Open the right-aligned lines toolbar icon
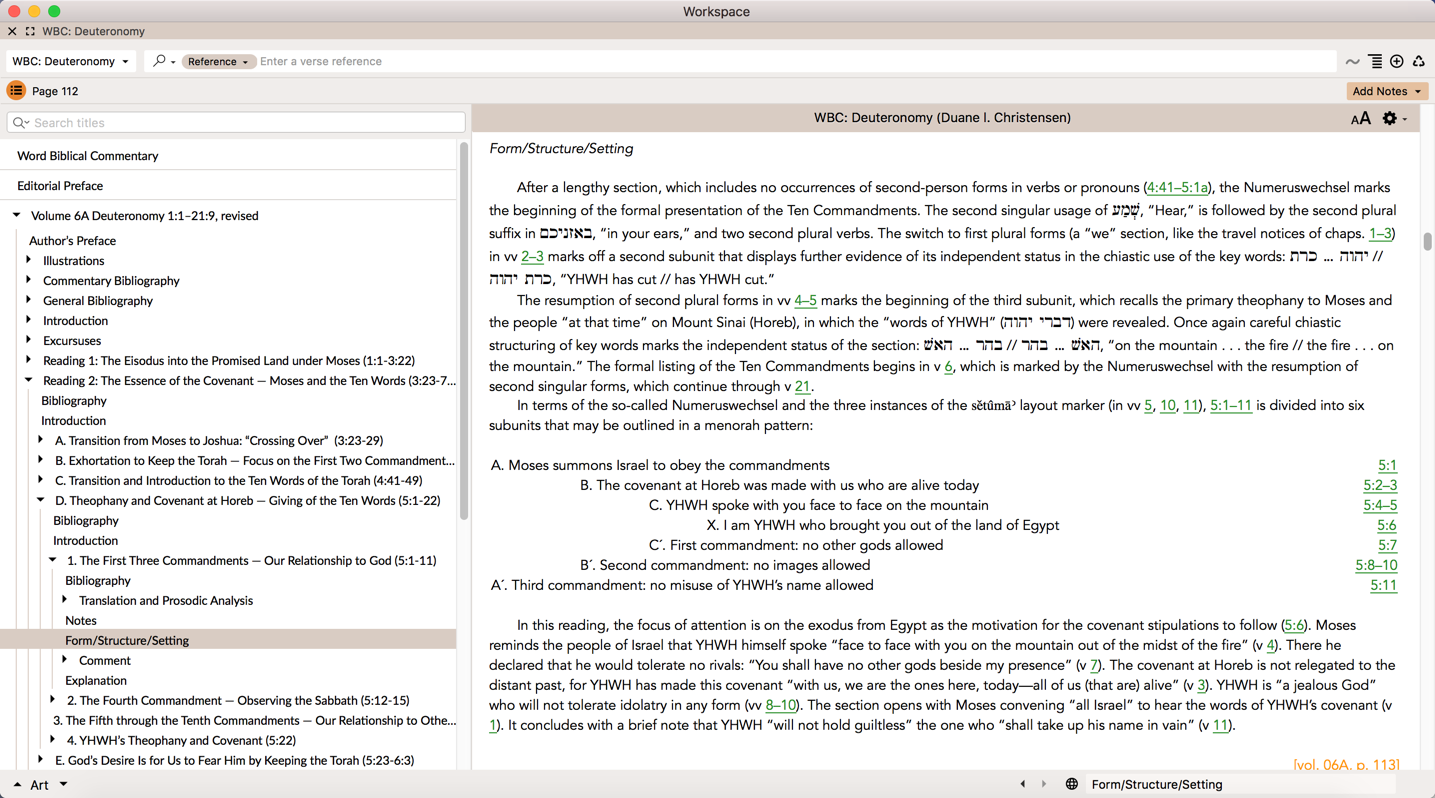Image resolution: width=1435 pixels, height=798 pixels. coord(1376,62)
